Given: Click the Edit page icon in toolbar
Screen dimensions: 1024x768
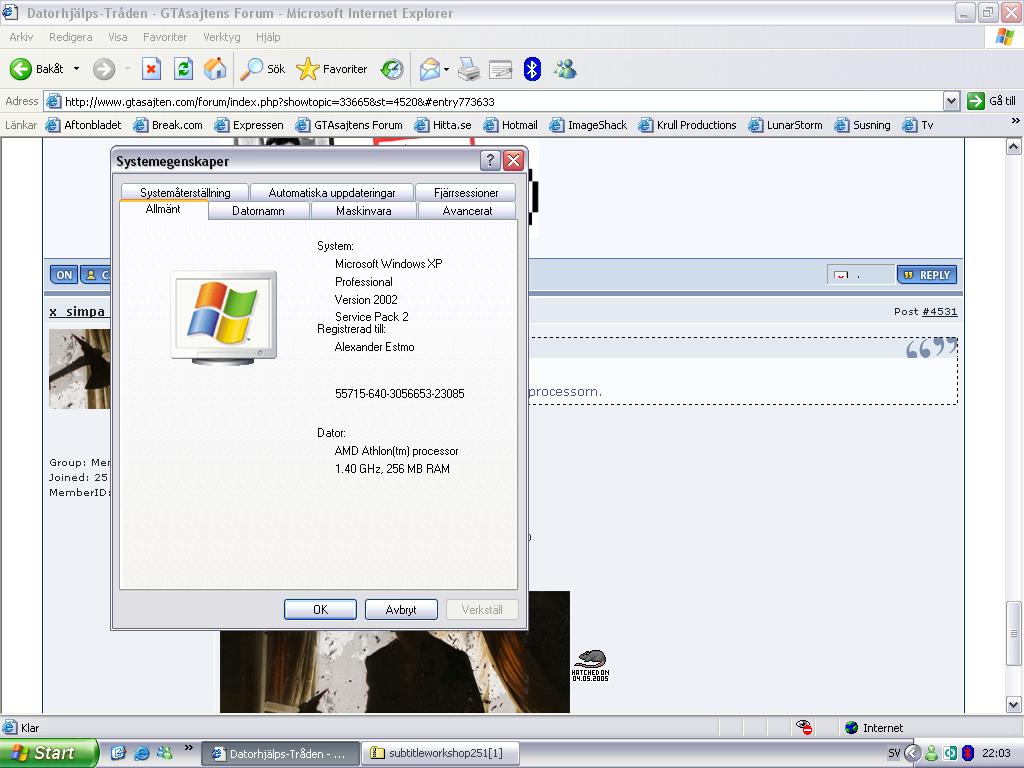Looking at the screenshot, I should 500,69.
